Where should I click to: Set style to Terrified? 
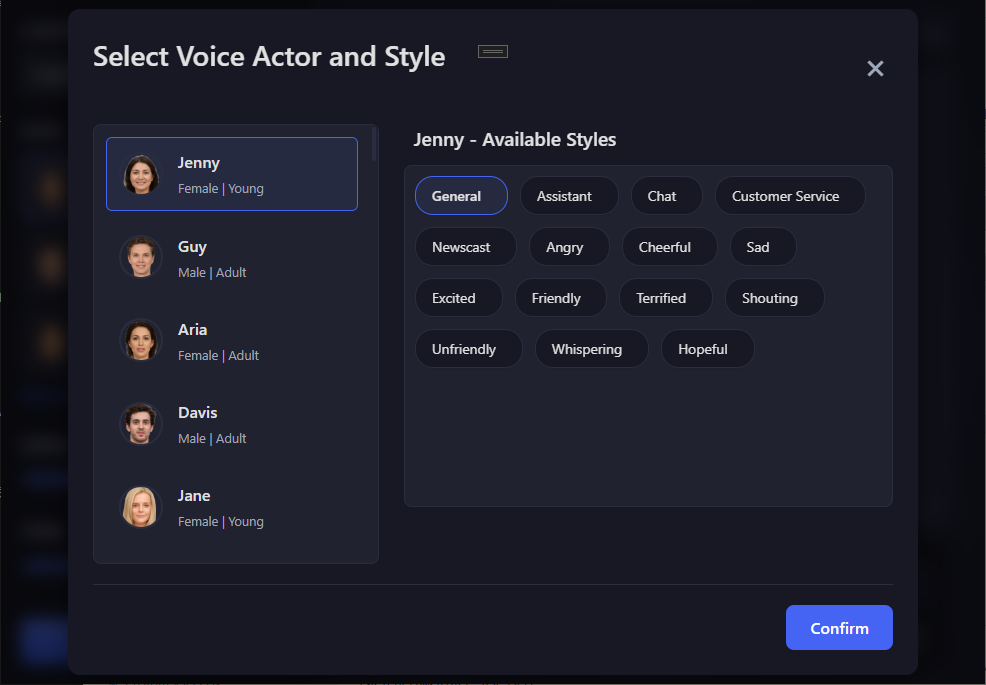coord(666,298)
